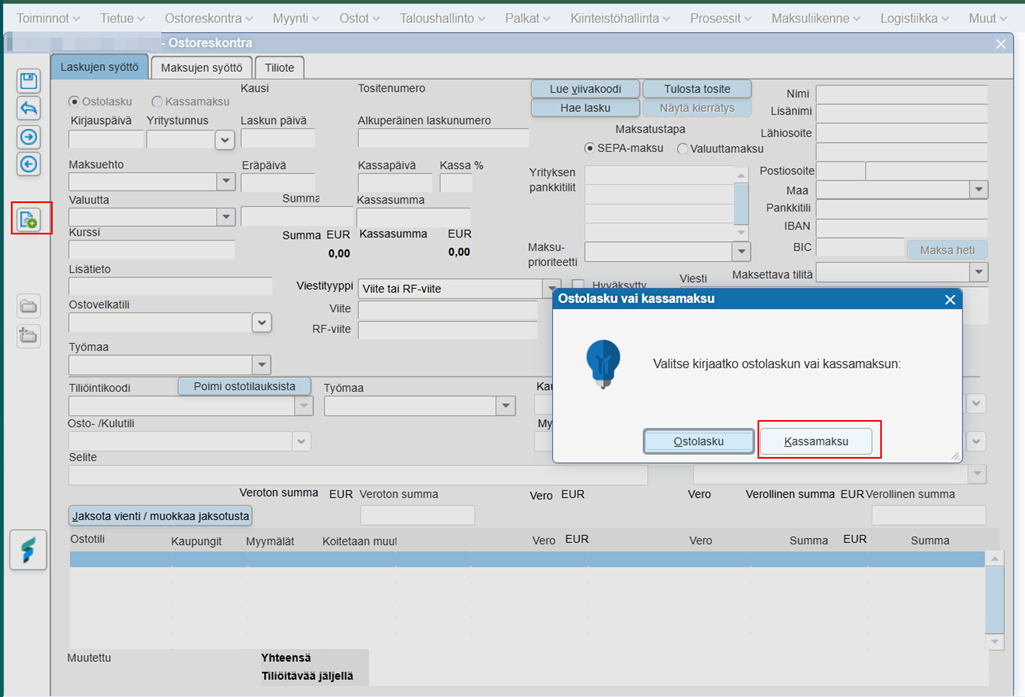1025x697 pixels.
Task: Open the Maa country dropdown
Action: 978,190
